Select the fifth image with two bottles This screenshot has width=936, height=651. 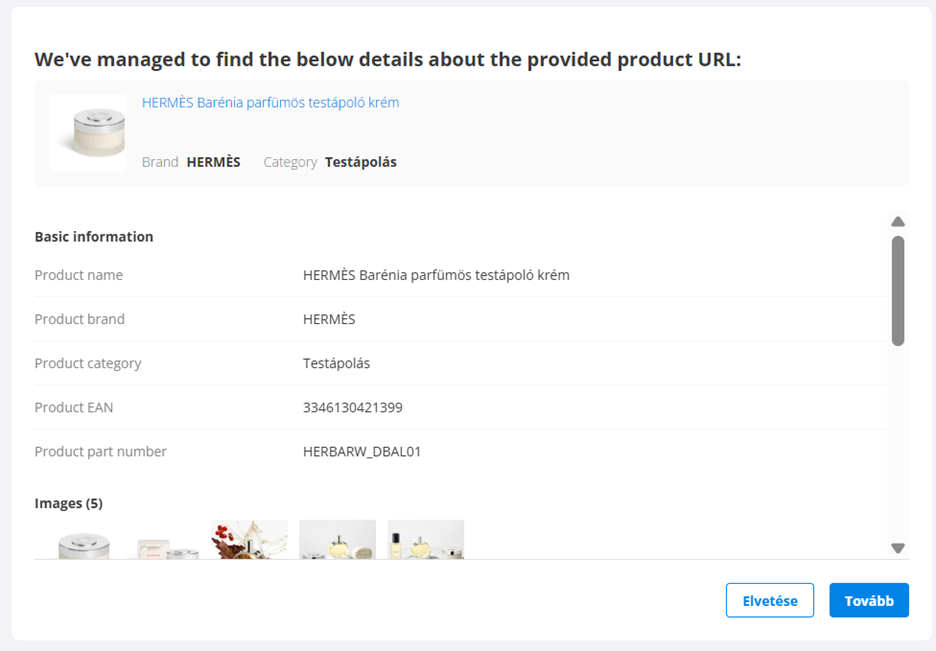pyautogui.click(x=426, y=540)
